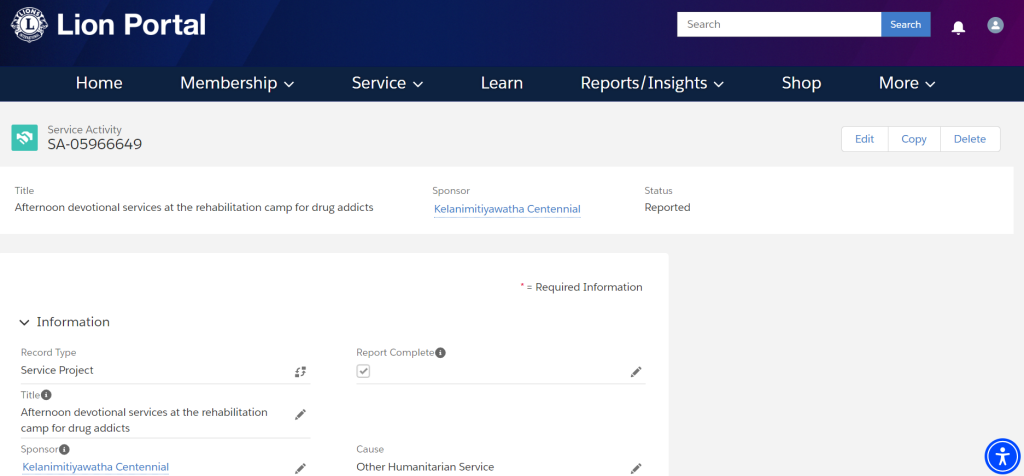Open the user profile avatar

pos(995,25)
